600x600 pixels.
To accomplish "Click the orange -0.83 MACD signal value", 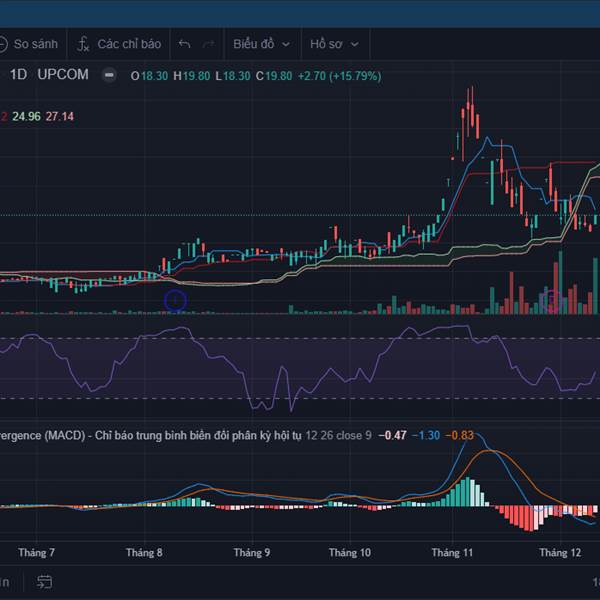I will coord(461,435).
